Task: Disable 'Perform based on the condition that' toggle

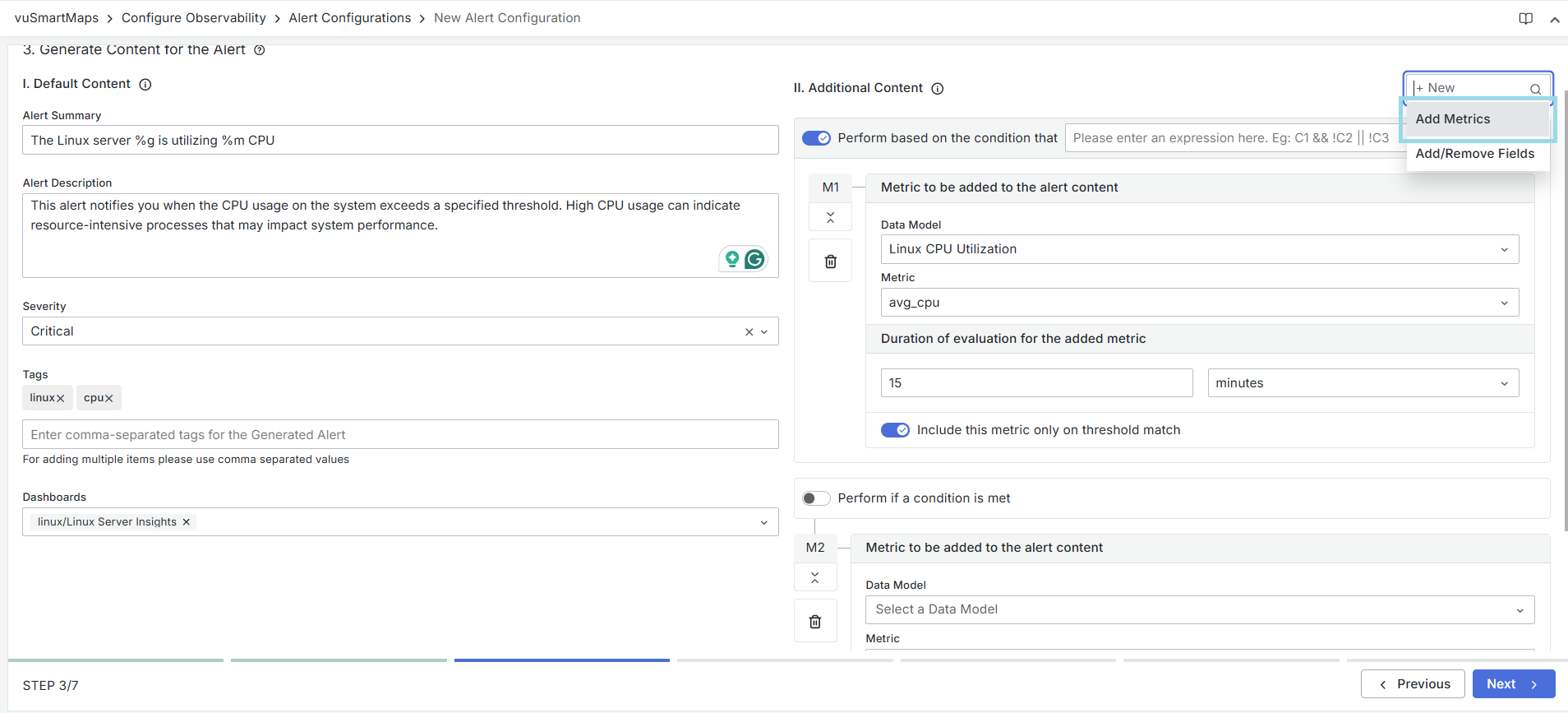Action: pyautogui.click(x=816, y=138)
